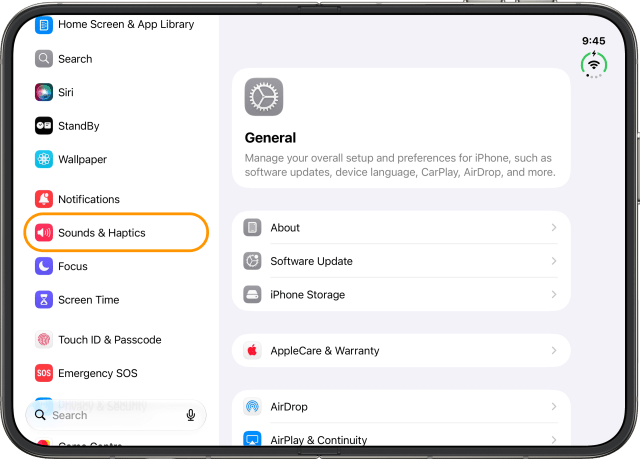
Task: Select the StandBy icon
Action: pos(44,126)
